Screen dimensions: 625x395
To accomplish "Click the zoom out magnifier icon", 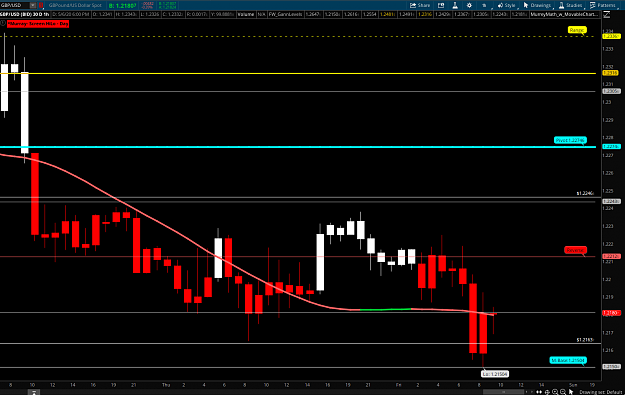I will [x=562, y=392].
